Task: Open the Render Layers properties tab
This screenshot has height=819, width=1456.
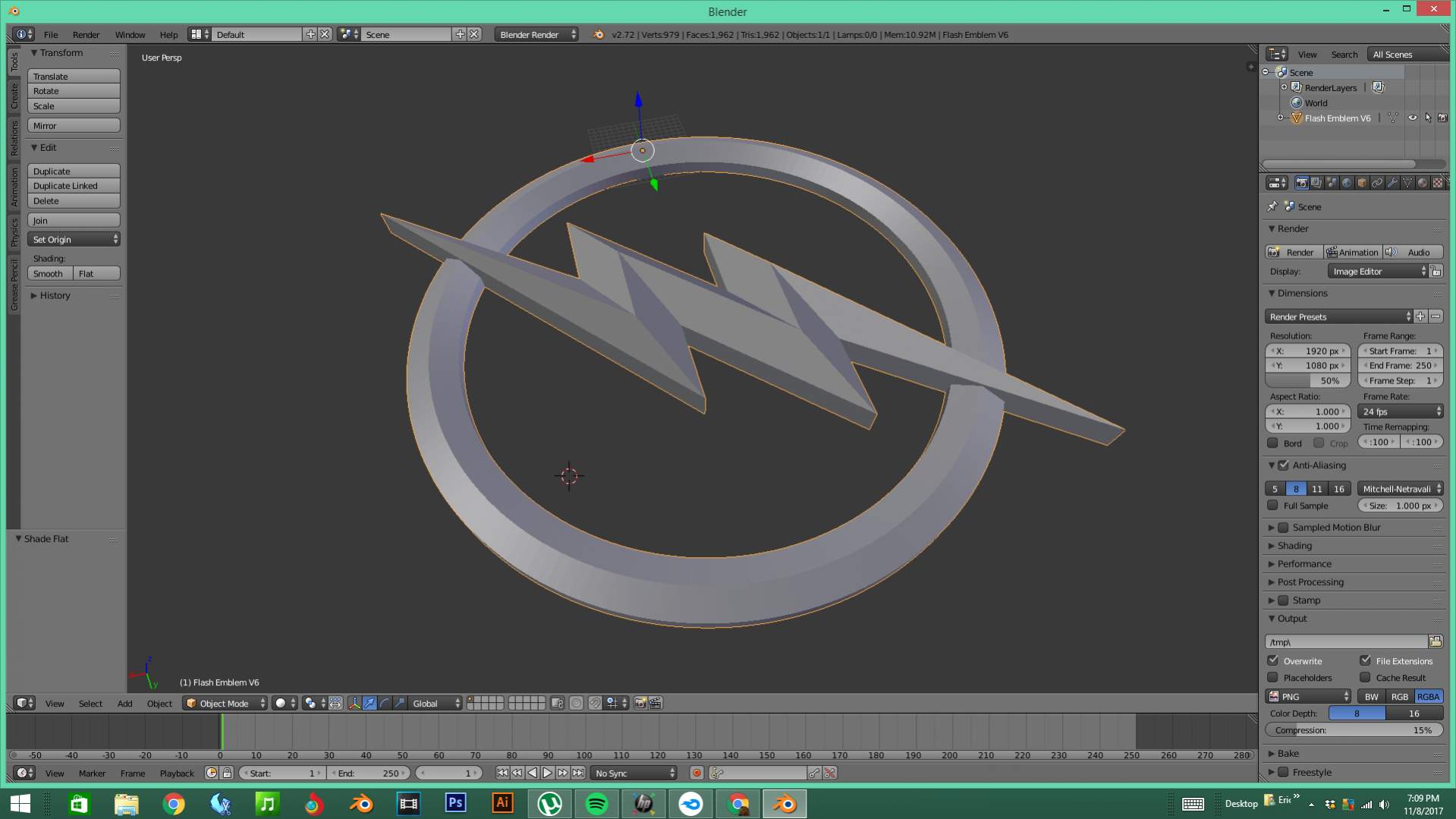Action: pyautogui.click(x=1316, y=183)
